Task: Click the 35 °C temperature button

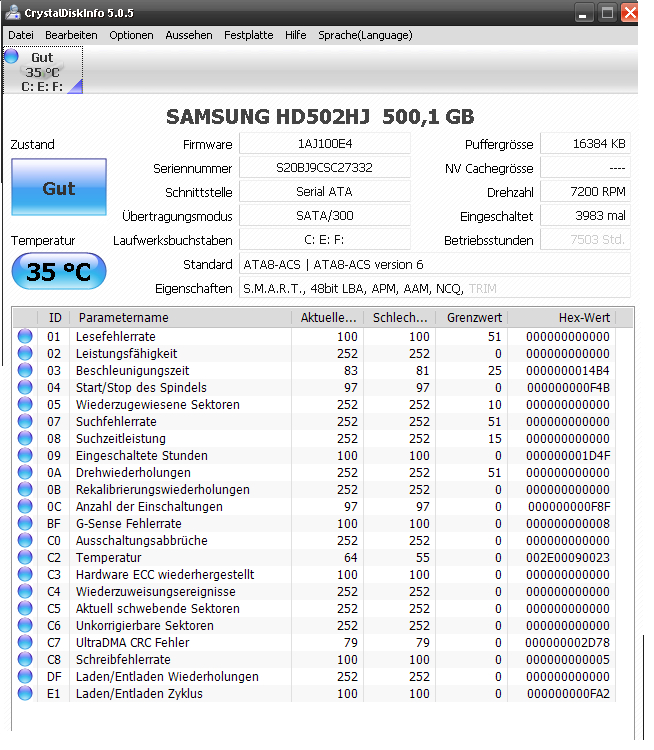Action: (59, 271)
